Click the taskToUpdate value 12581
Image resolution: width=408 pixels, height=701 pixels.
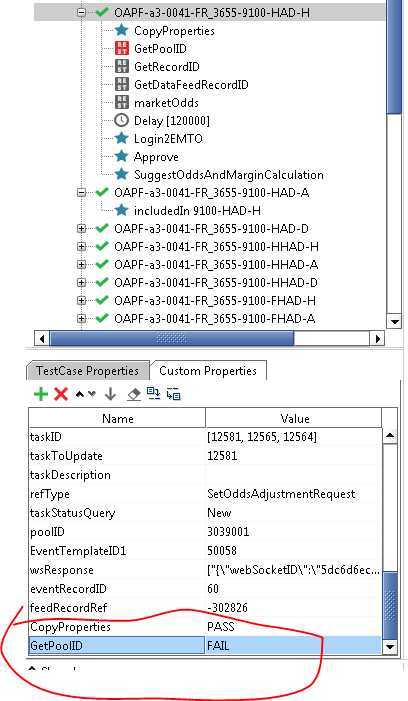coord(222,456)
